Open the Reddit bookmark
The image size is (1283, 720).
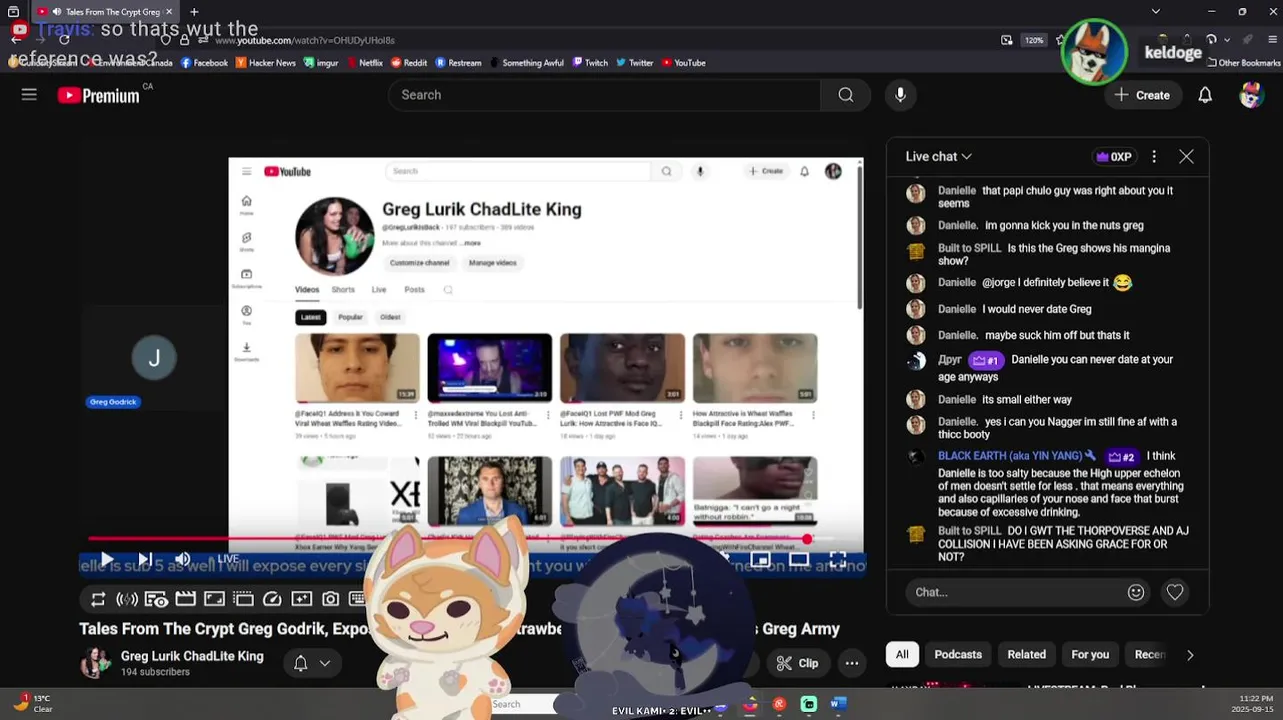[409, 63]
